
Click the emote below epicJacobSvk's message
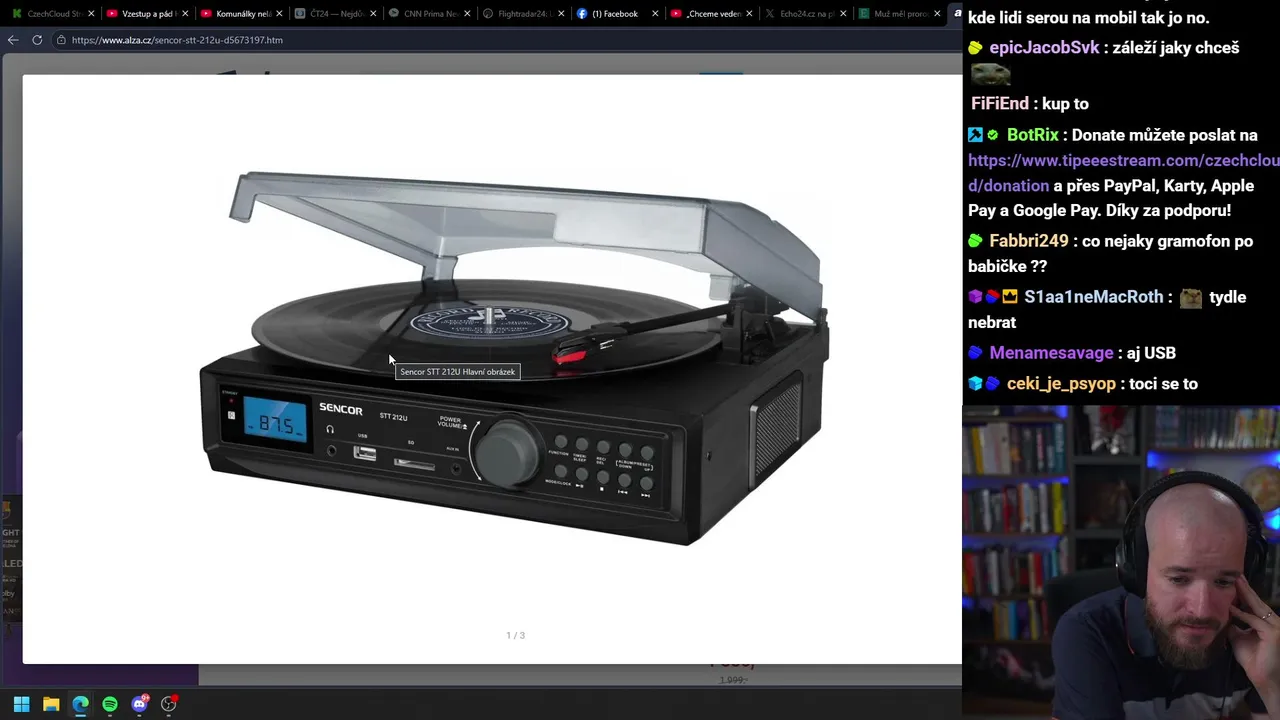(990, 75)
